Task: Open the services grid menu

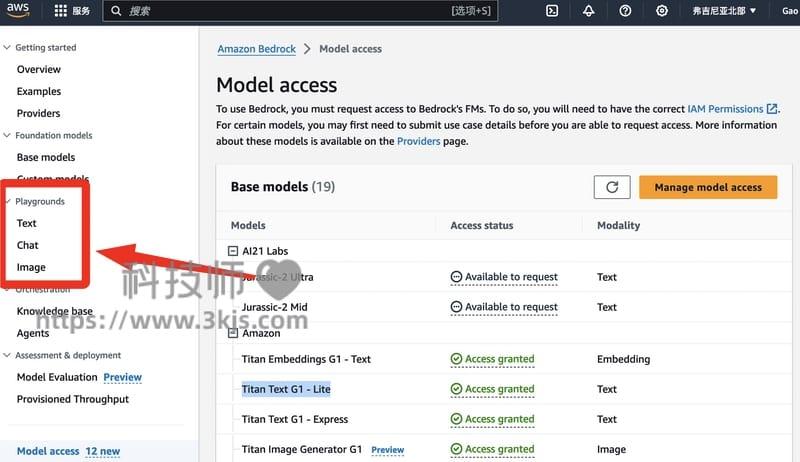Action: tap(61, 11)
